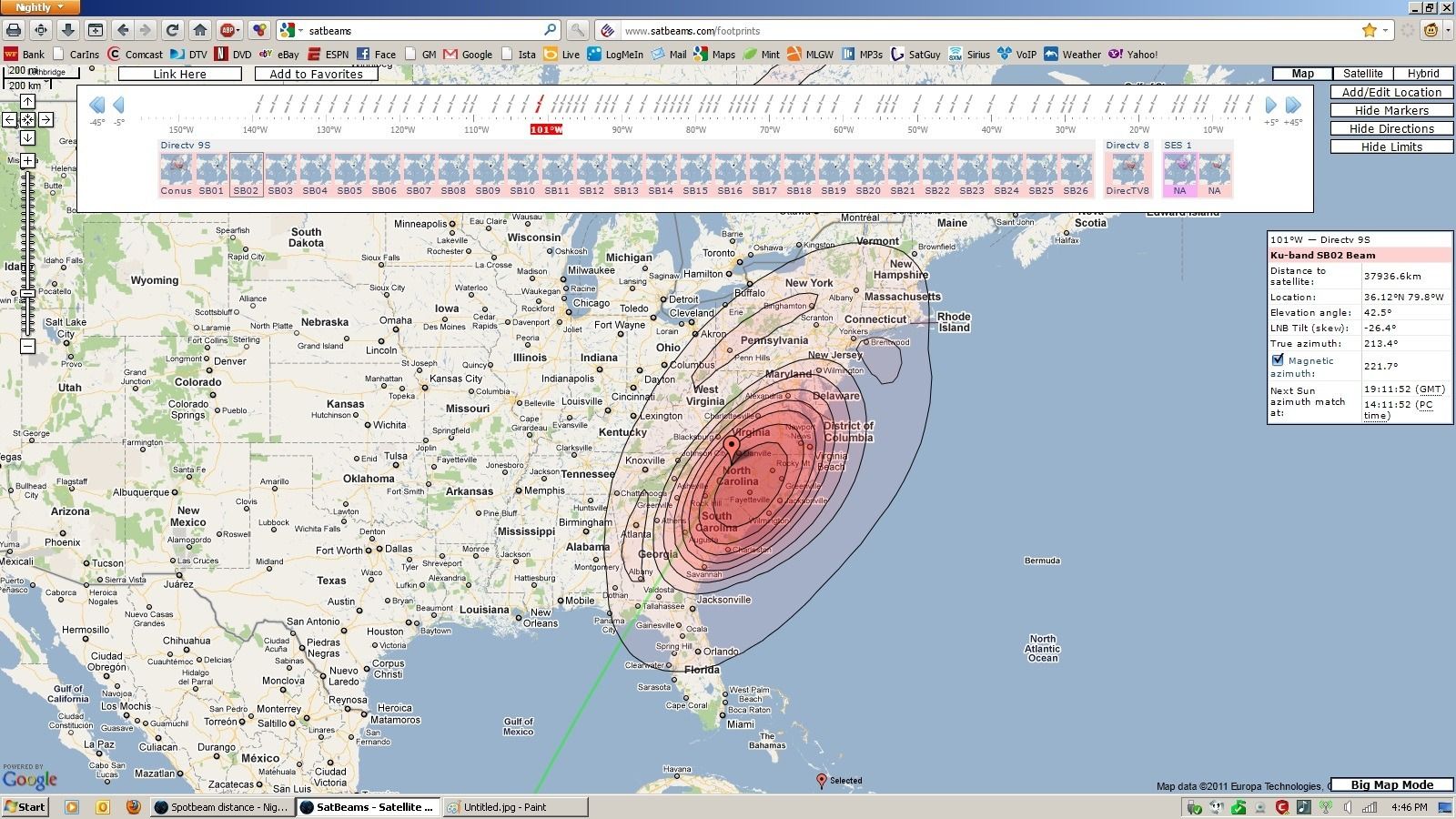Shift the satellite list +45° with double arrow
The height and width of the screenshot is (819, 1456).
(1293, 105)
